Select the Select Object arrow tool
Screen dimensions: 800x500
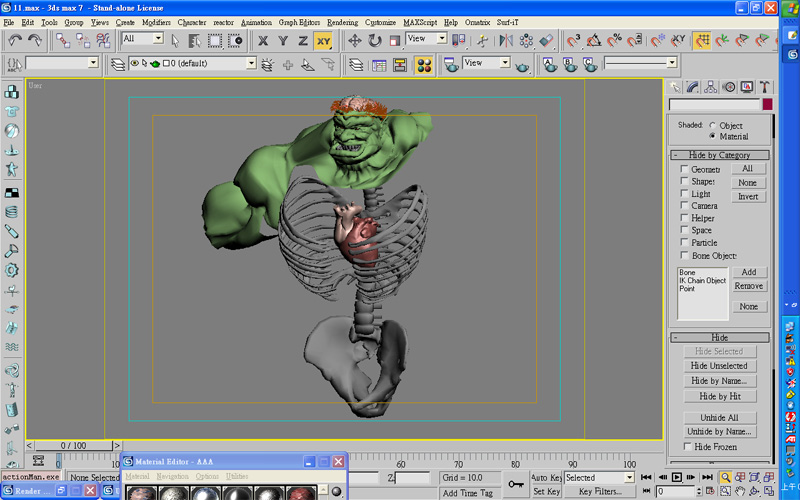pos(175,40)
